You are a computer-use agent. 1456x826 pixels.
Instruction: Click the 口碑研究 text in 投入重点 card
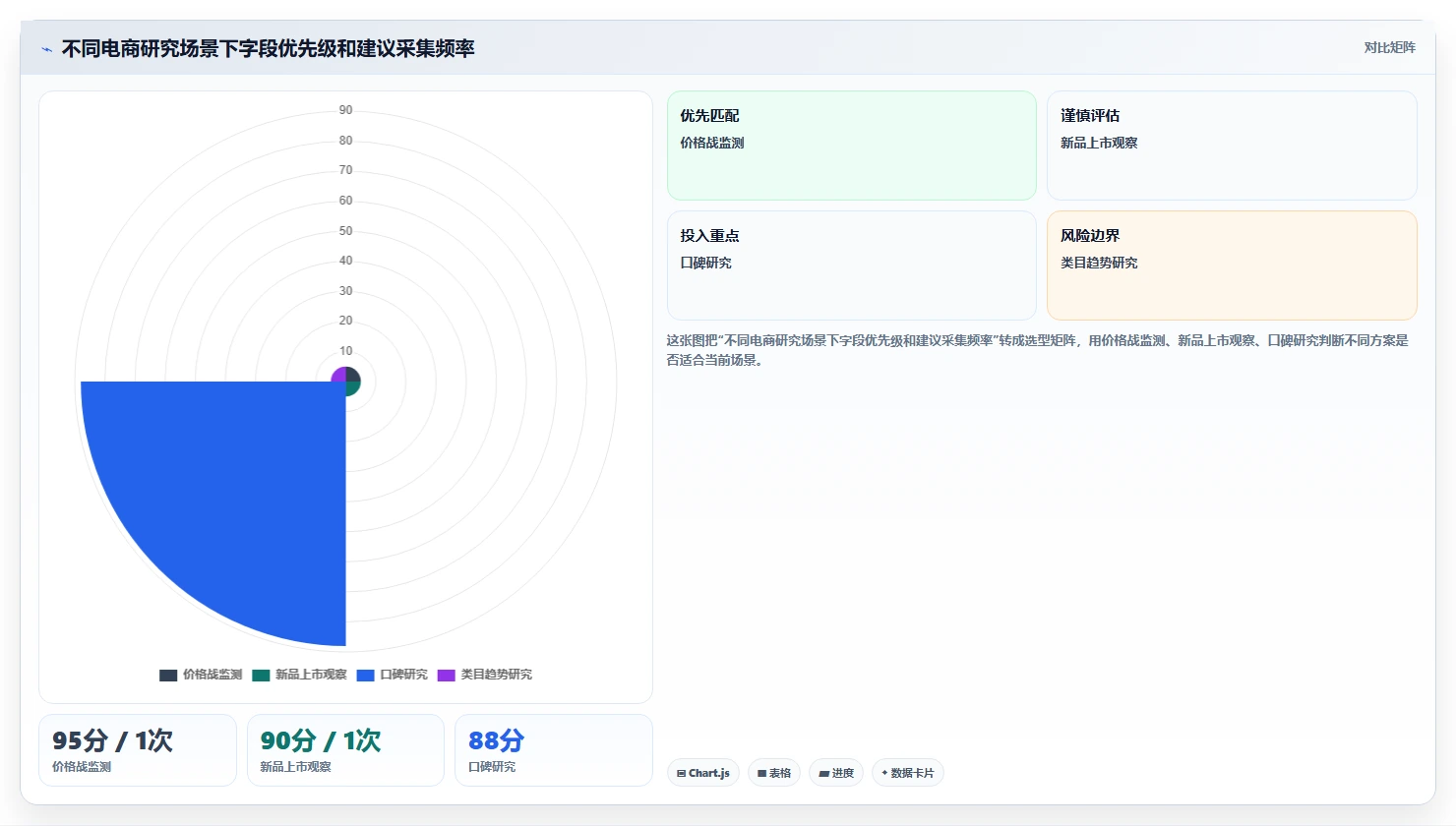click(x=705, y=263)
